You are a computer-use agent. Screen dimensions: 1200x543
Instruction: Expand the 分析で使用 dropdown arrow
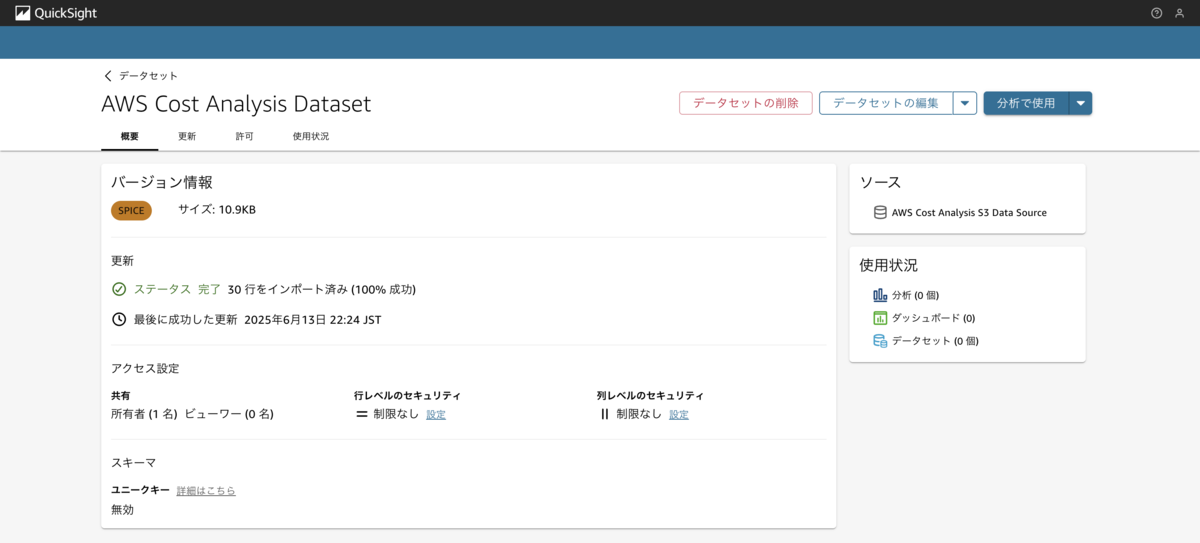pos(1080,103)
